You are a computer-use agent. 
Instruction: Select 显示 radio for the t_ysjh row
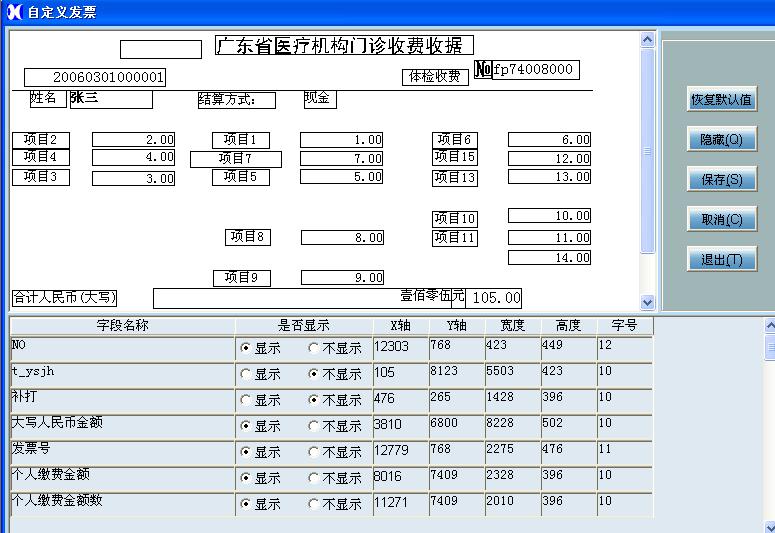coord(246,374)
